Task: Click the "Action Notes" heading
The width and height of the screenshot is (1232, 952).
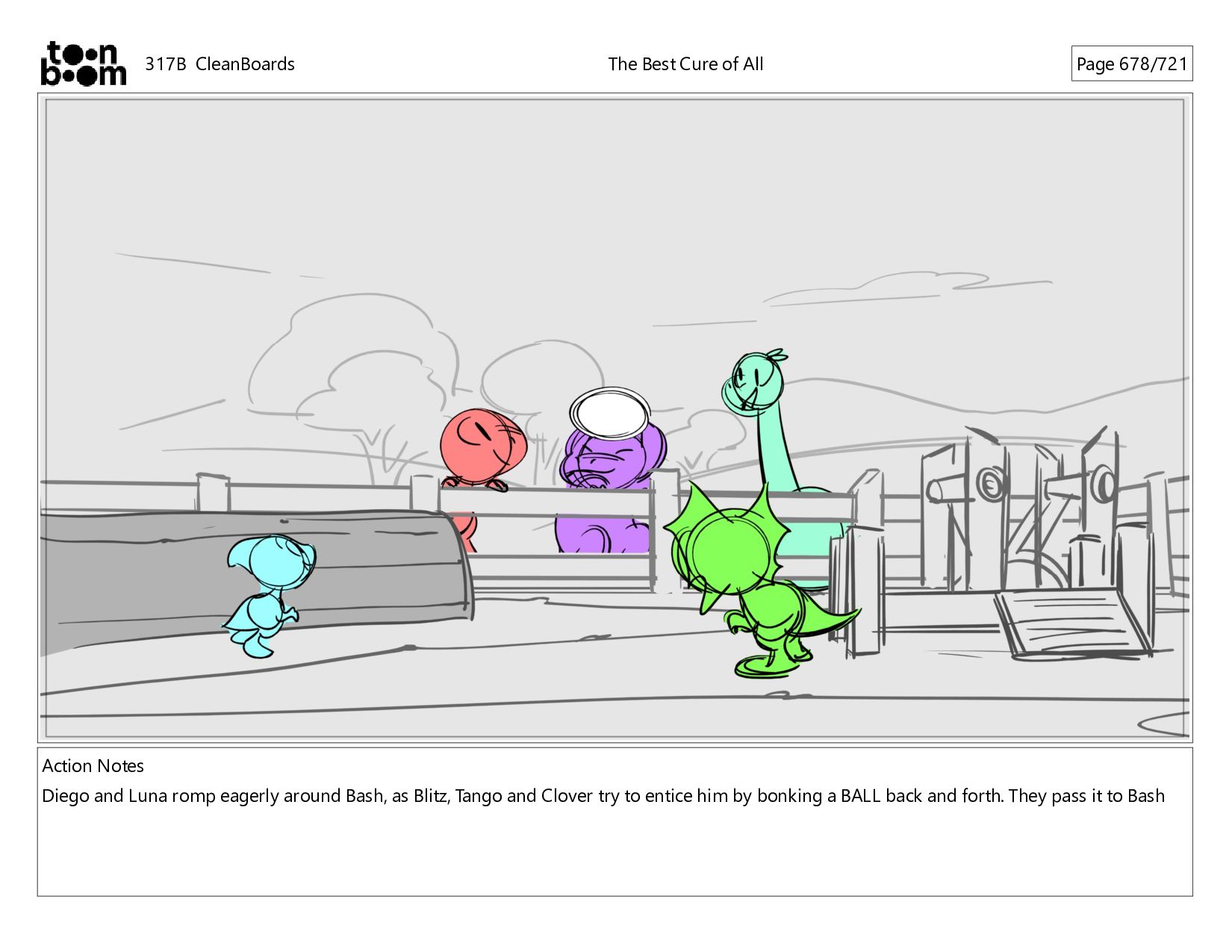Action: click(93, 766)
